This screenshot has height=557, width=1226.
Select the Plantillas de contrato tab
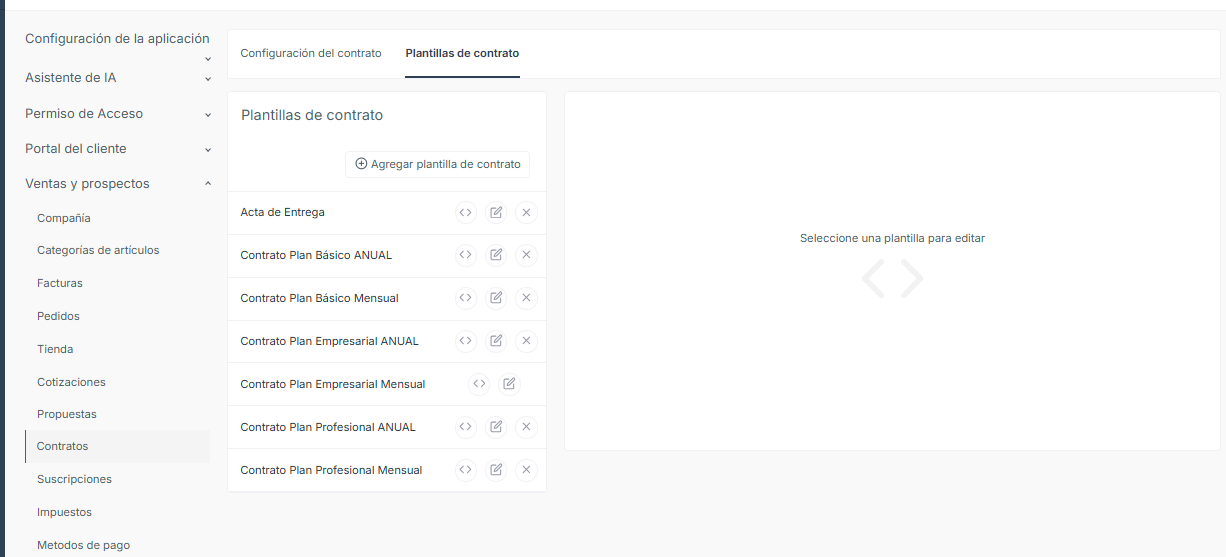tap(462, 53)
